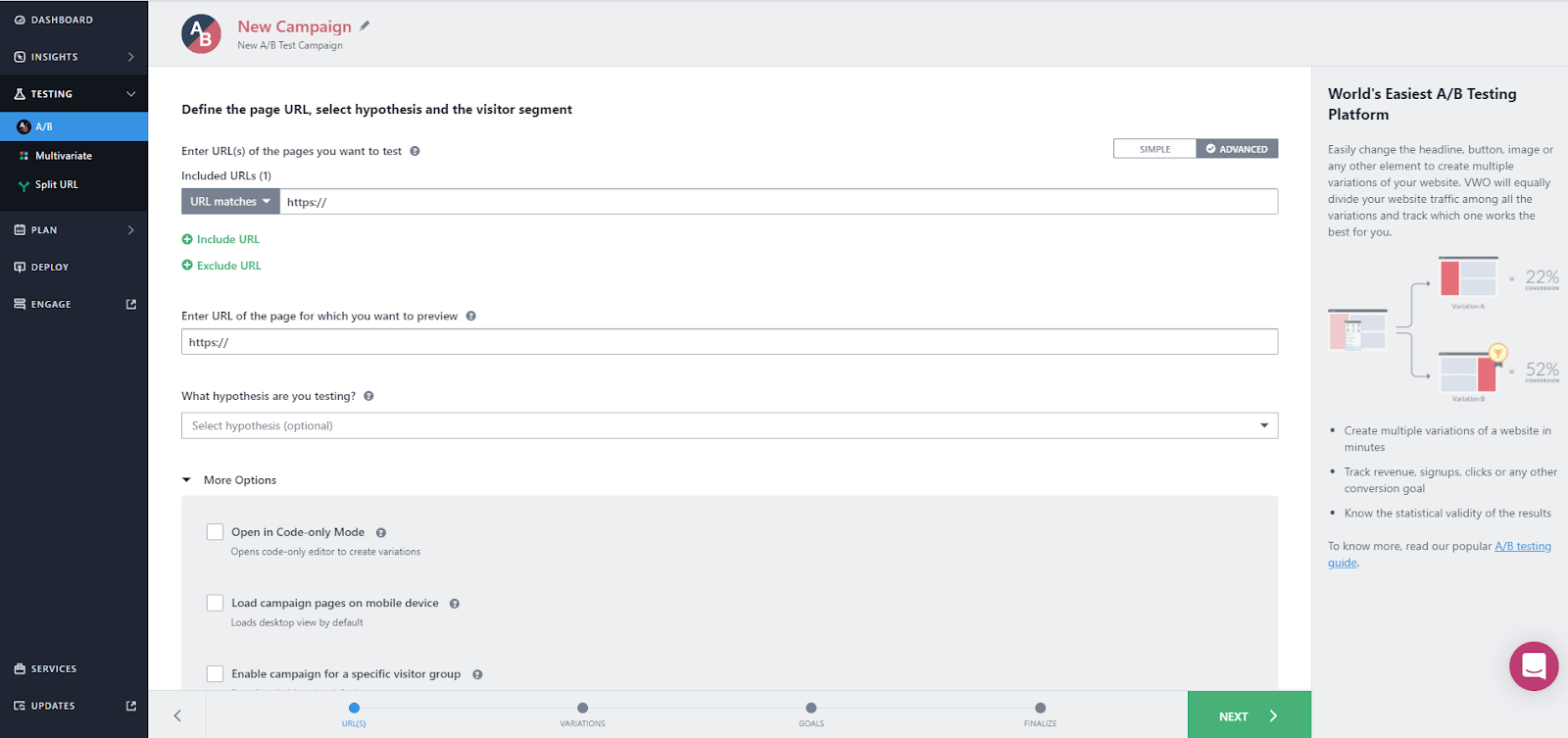The image size is (1568, 738).
Task: Go to Dashboard in sidebar
Action: 73,20
